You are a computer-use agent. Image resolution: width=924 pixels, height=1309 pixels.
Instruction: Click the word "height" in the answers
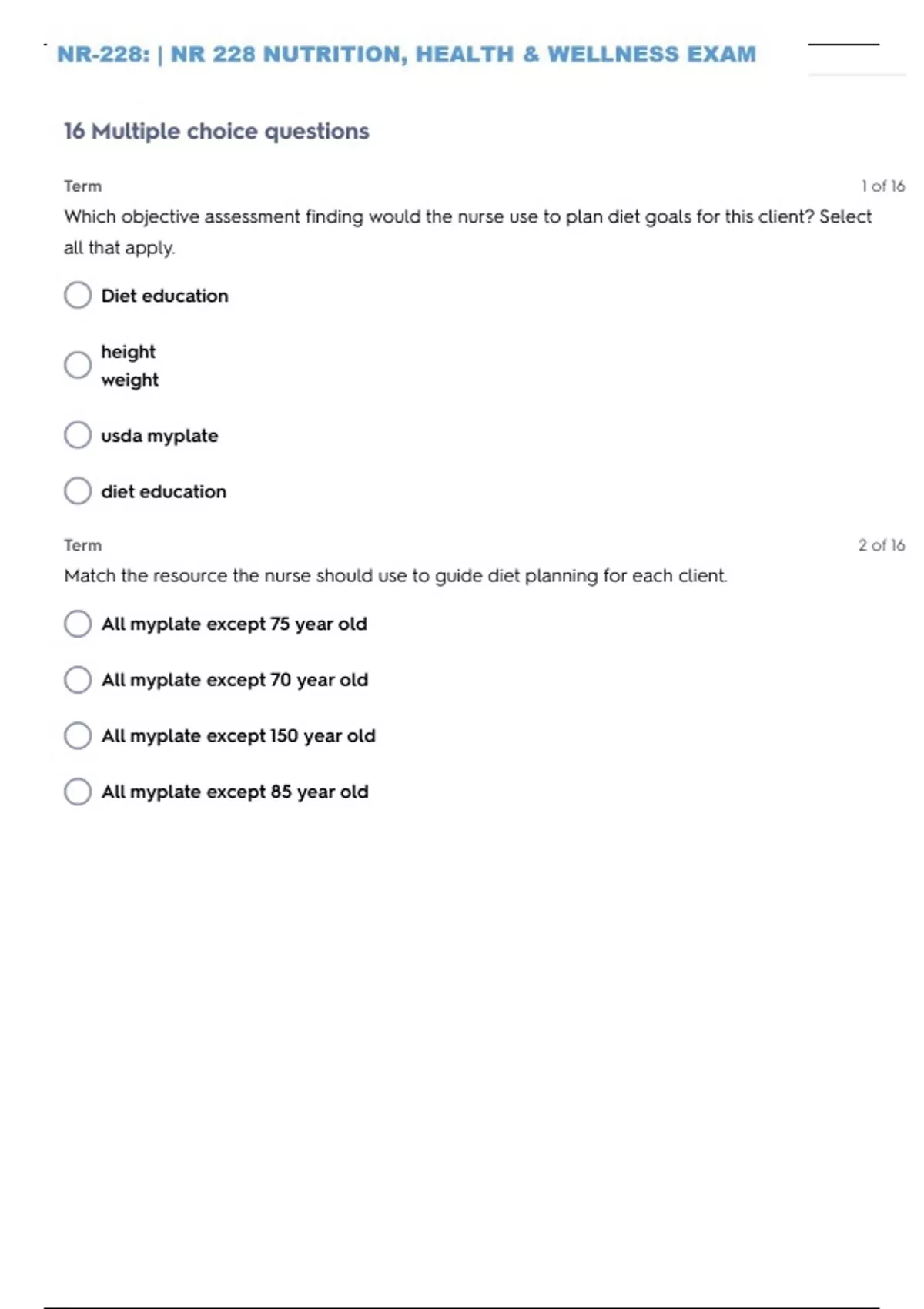coord(128,352)
